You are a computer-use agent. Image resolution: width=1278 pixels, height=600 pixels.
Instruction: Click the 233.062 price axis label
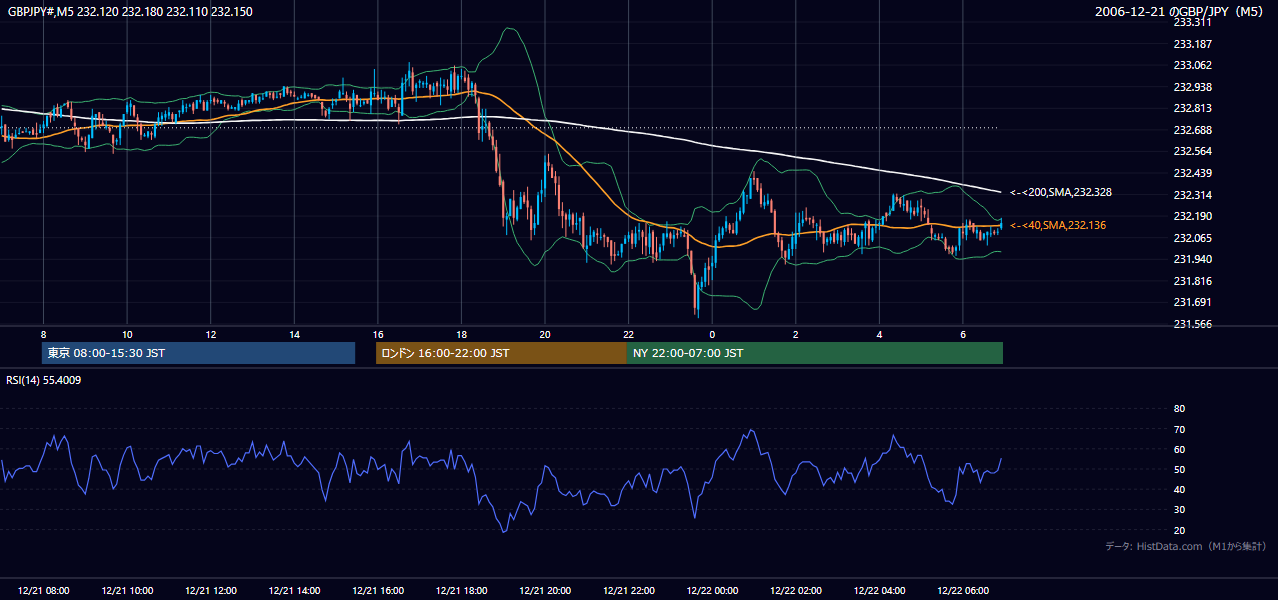1192,65
